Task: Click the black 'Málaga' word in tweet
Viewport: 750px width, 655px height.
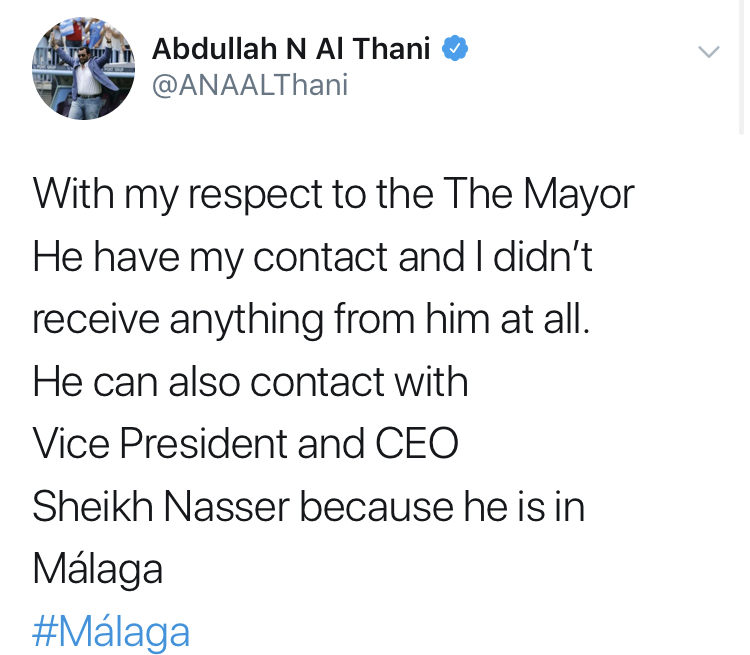Action: coord(97,570)
